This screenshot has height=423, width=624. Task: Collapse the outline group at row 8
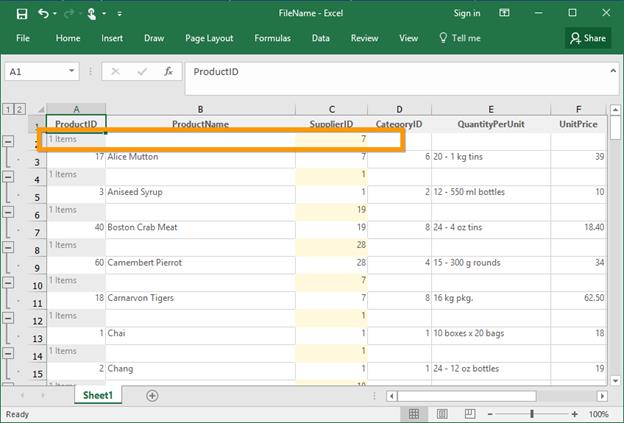click(8, 248)
